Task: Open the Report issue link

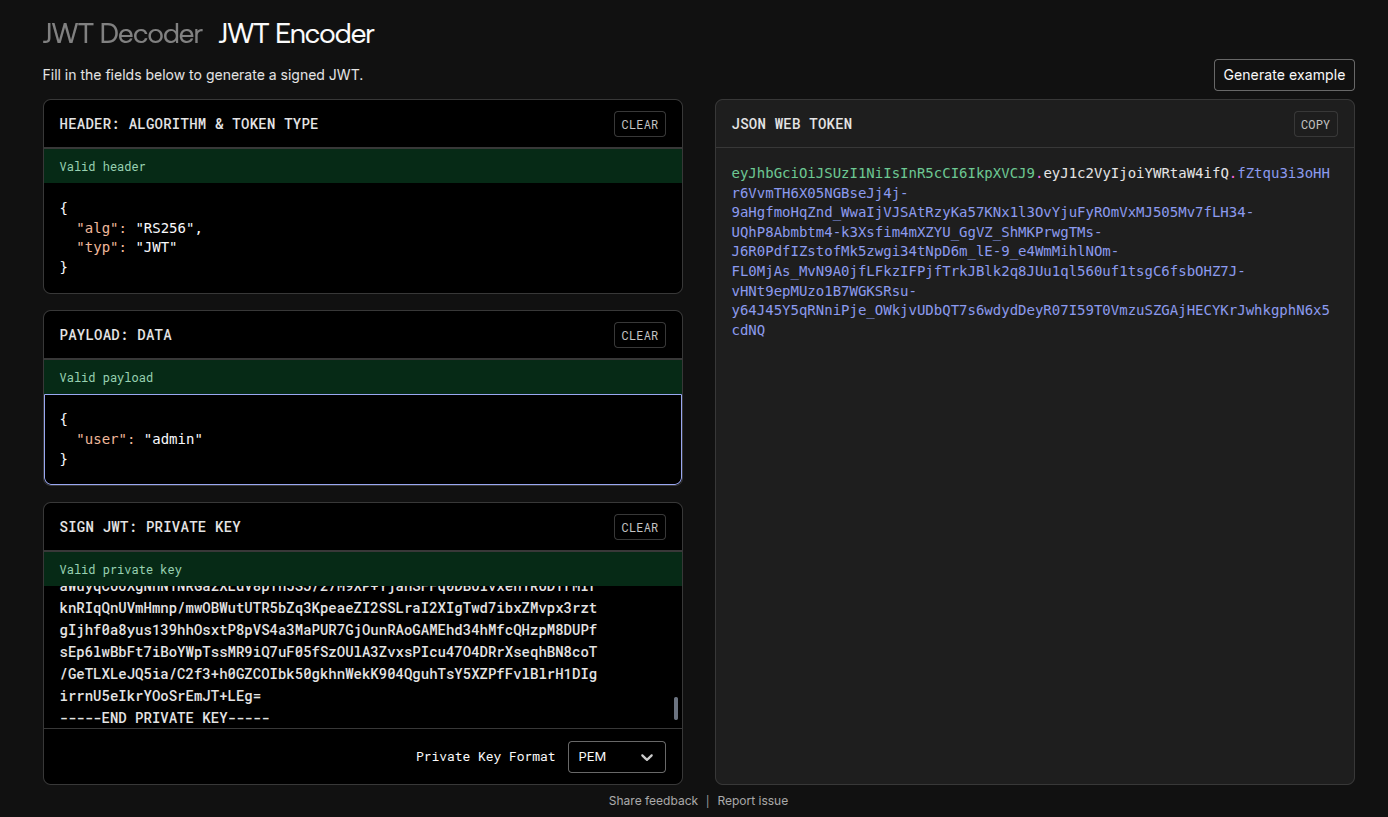Action: [x=752, y=801]
